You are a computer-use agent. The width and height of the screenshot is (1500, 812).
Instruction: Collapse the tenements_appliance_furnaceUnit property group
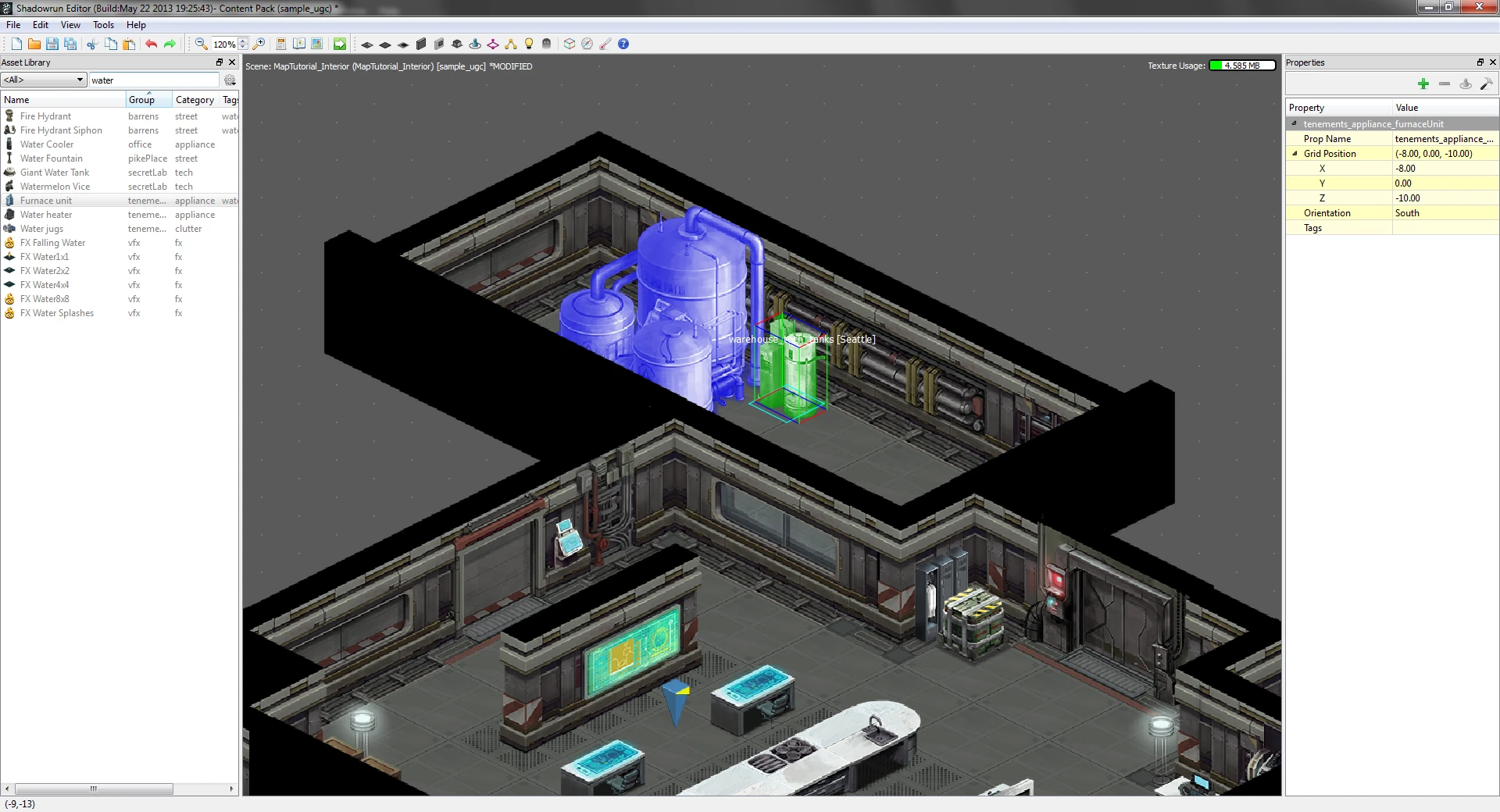[x=1295, y=123]
